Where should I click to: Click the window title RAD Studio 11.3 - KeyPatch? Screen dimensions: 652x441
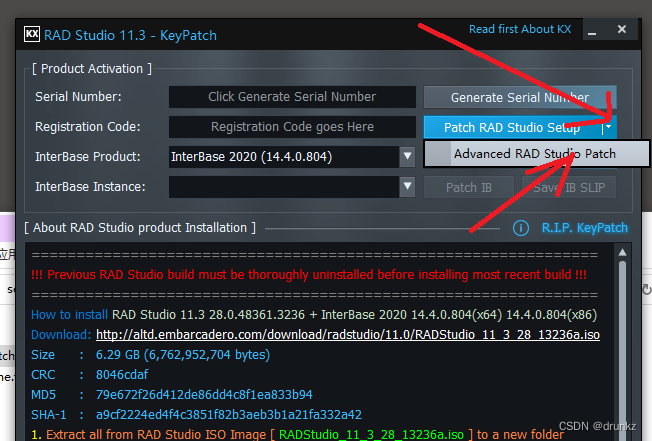point(130,35)
